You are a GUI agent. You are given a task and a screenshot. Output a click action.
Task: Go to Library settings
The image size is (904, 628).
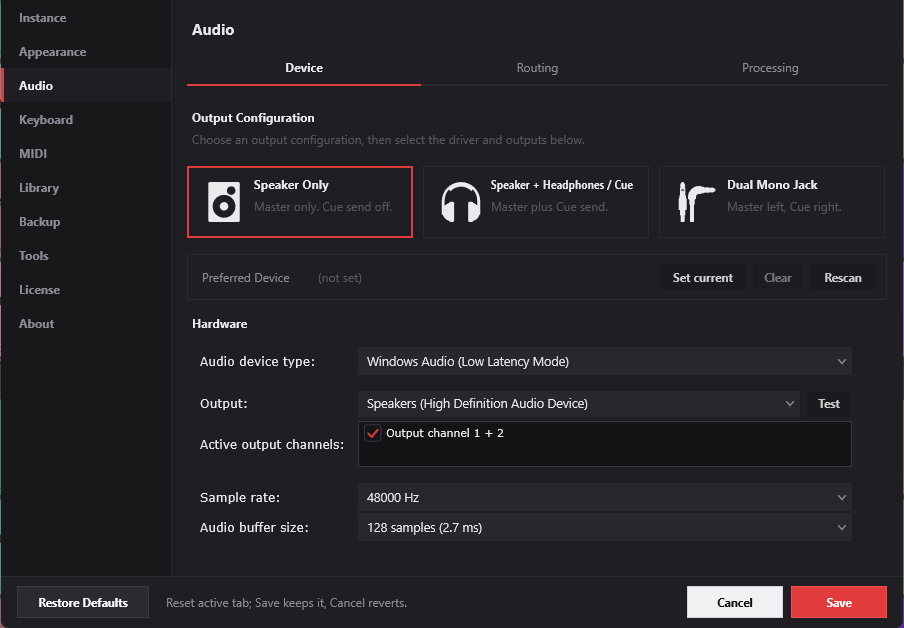(86, 187)
